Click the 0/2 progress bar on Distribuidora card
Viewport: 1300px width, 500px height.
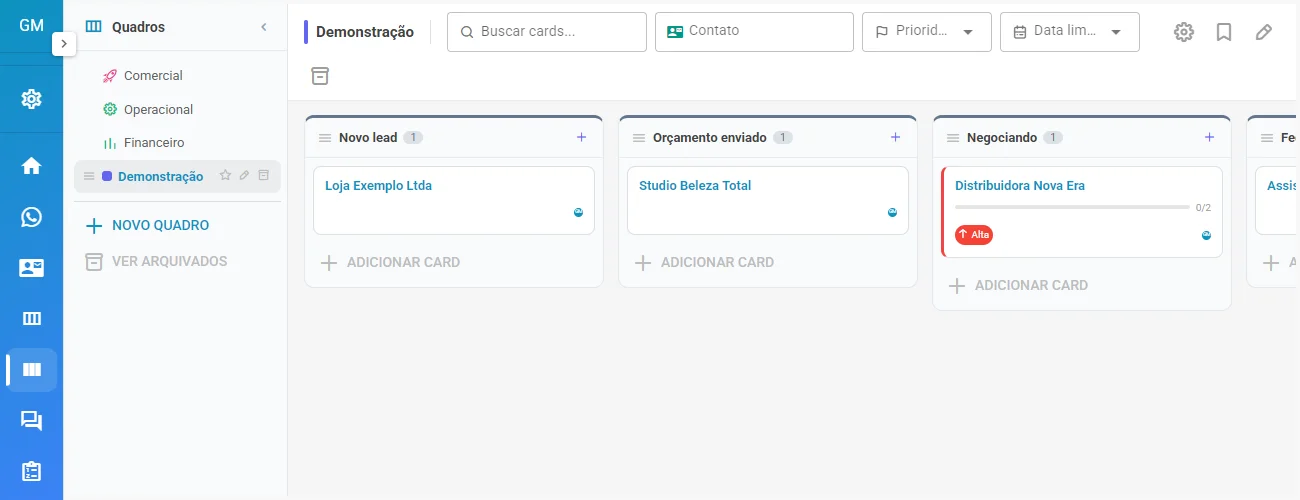click(1072, 207)
